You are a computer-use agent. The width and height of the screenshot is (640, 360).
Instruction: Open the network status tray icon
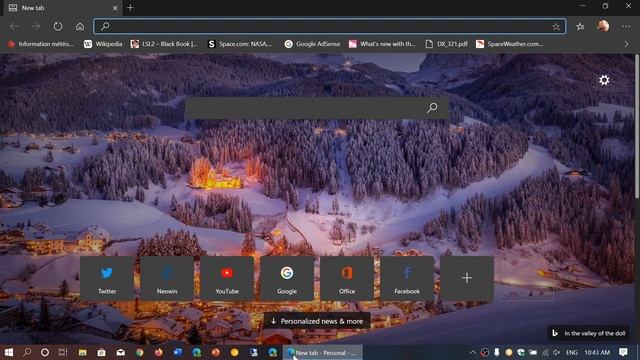[x=545, y=352]
